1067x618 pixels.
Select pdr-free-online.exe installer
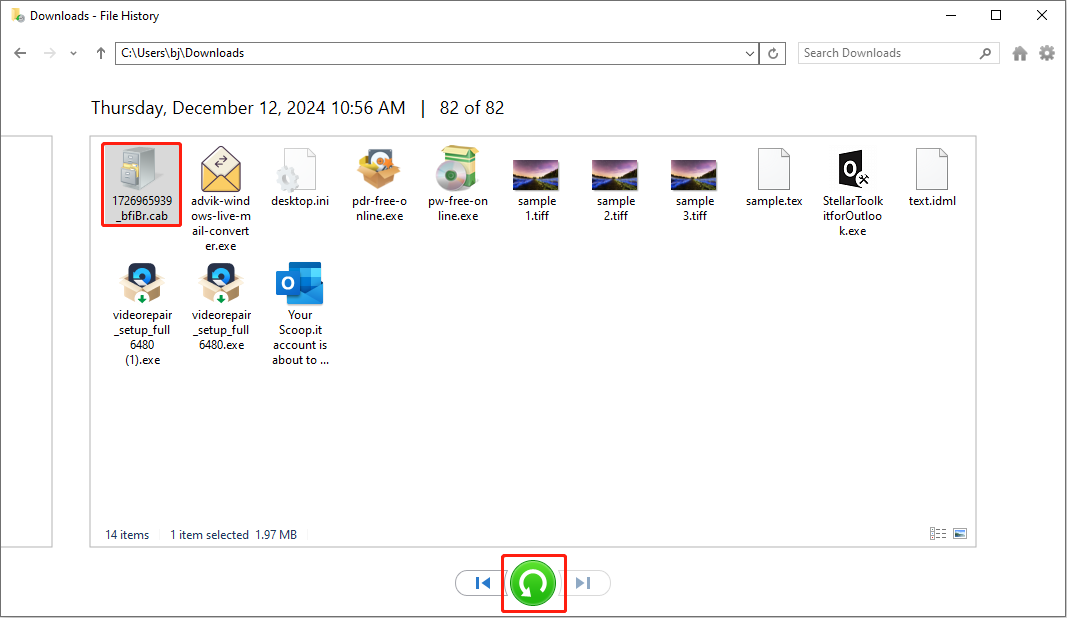(x=379, y=184)
